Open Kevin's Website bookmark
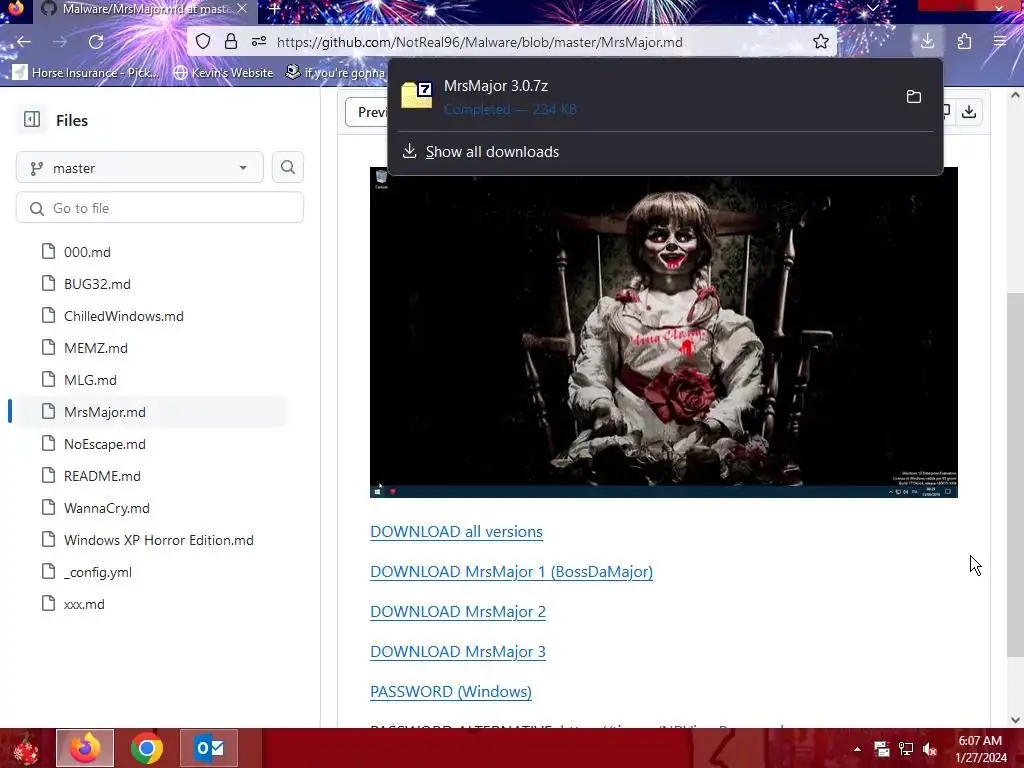This screenshot has height=768, width=1024. pos(223,72)
